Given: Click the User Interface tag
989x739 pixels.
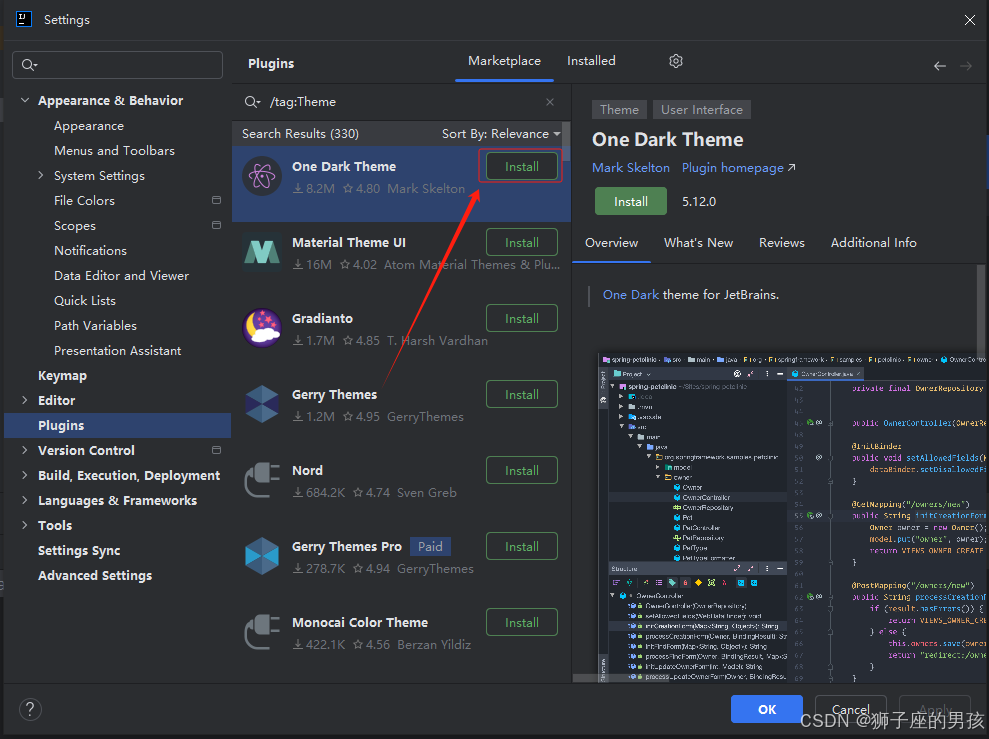Looking at the screenshot, I should pos(701,110).
